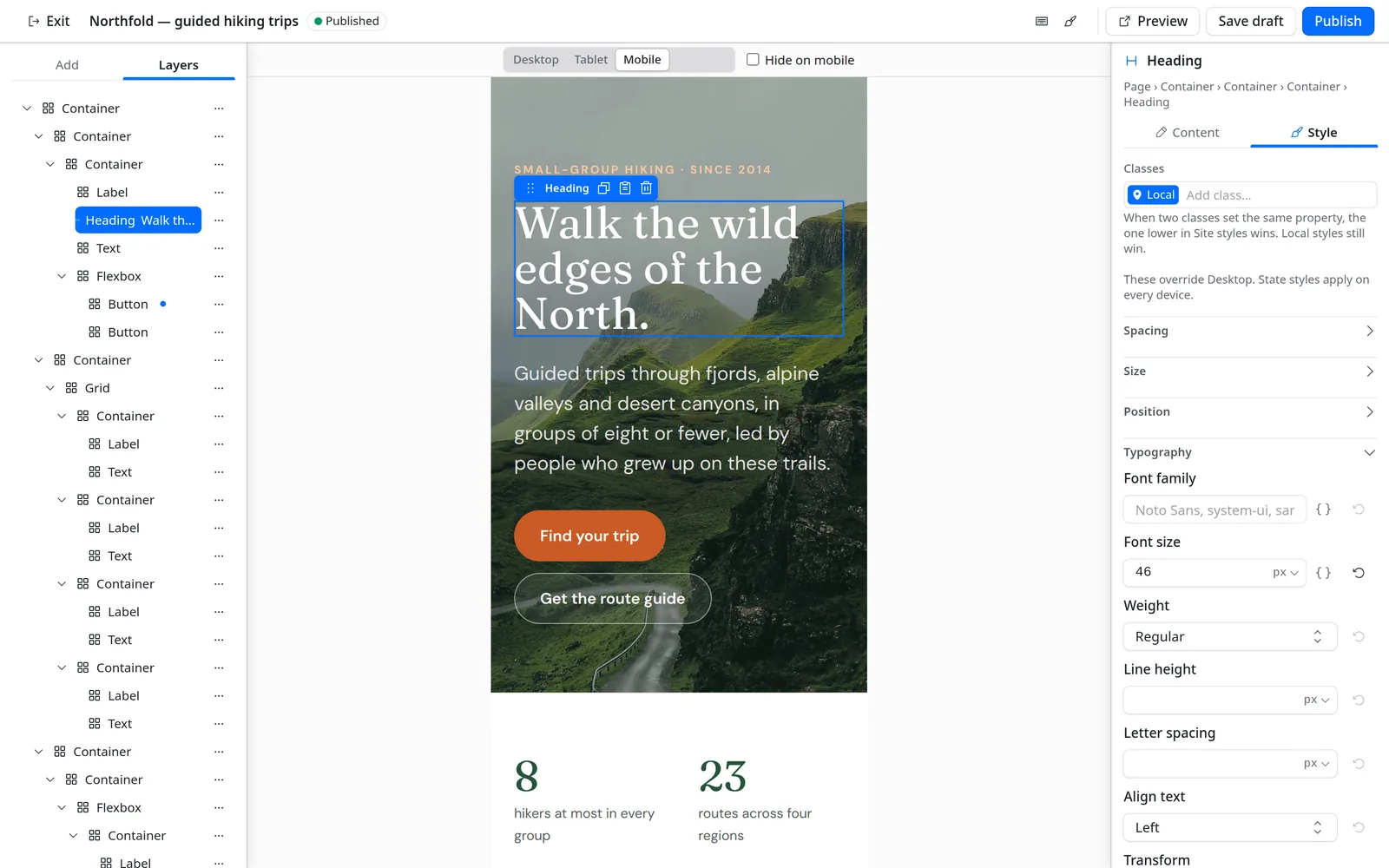Screen dimensions: 1389x868
Task: Duplicate the selected Heading element
Action: tap(603, 188)
